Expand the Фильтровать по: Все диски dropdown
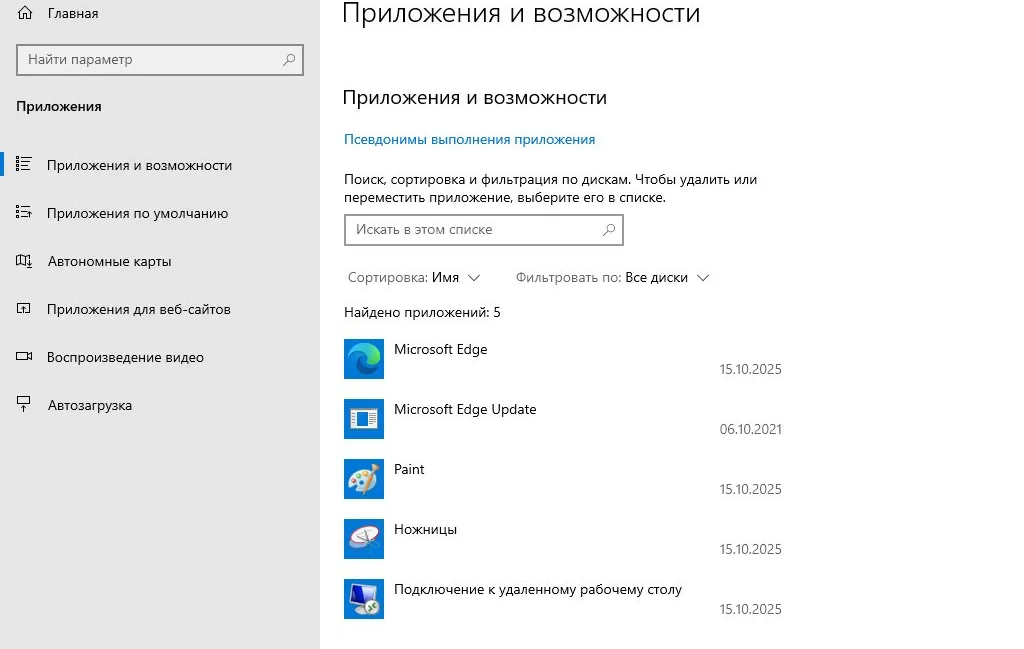 pos(612,278)
